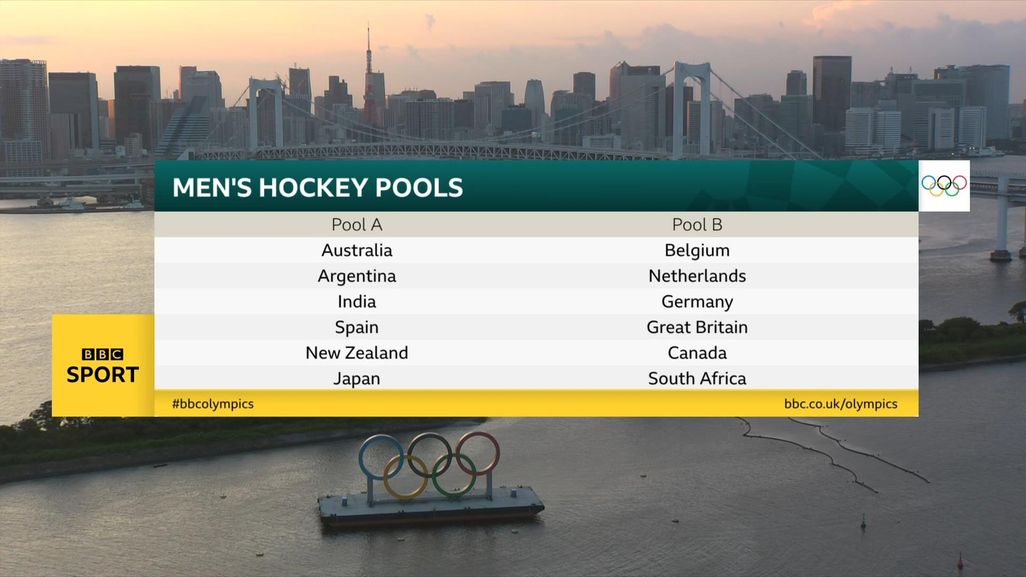The height and width of the screenshot is (577, 1026).
Task: Click the #bbcolympics hashtag
Action: pyautogui.click(x=213, y=404)
